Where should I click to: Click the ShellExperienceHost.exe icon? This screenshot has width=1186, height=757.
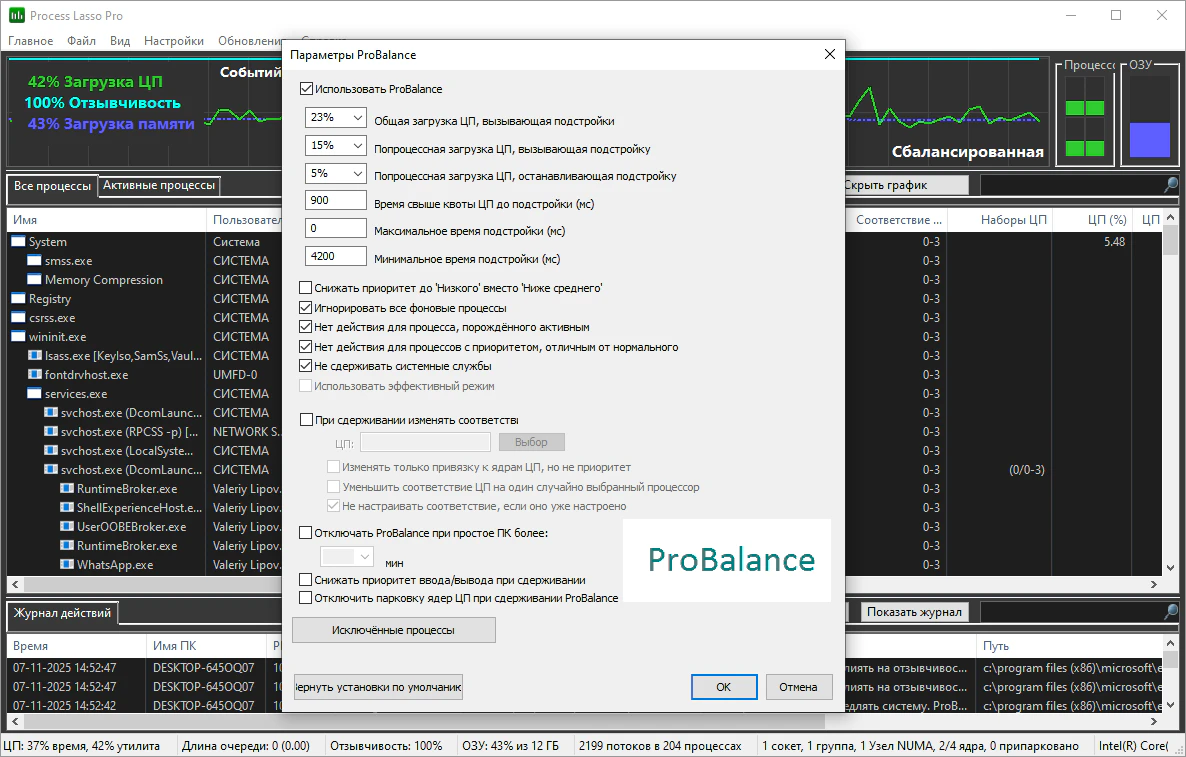pyautogui.click(x=67, y=507)
